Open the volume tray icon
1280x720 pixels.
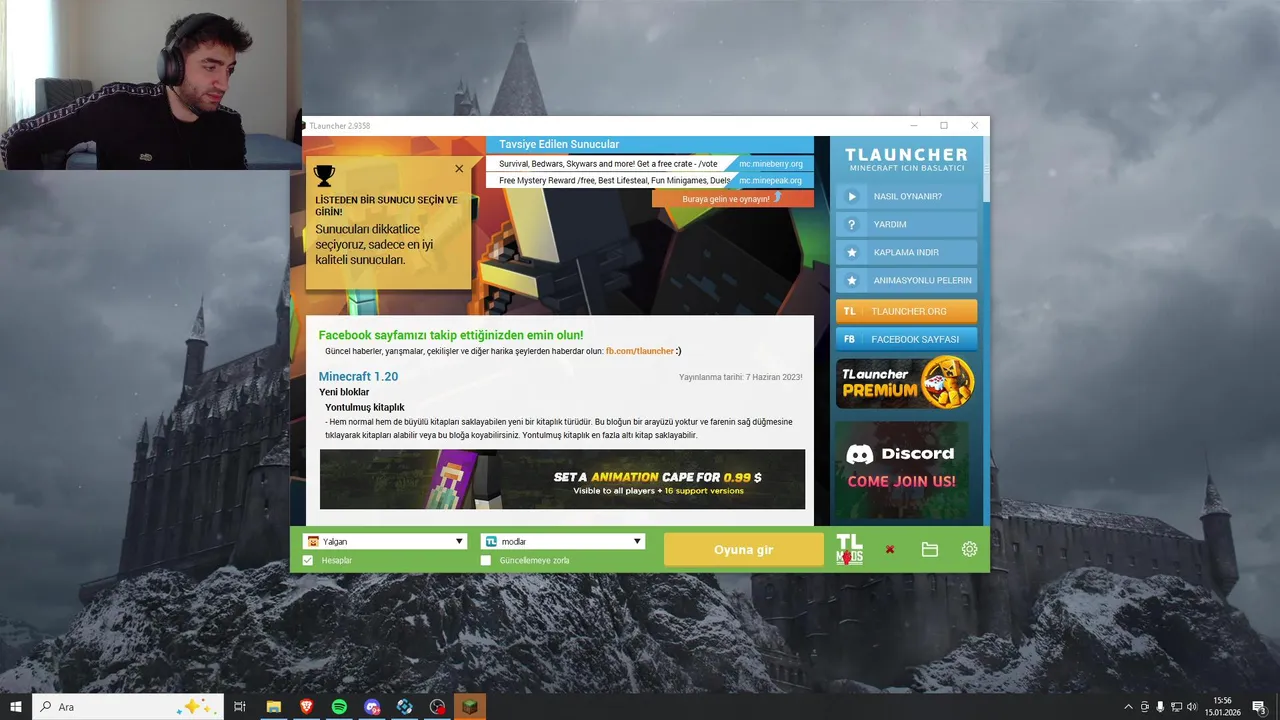pyautogui.click(x=1192, y=707)
